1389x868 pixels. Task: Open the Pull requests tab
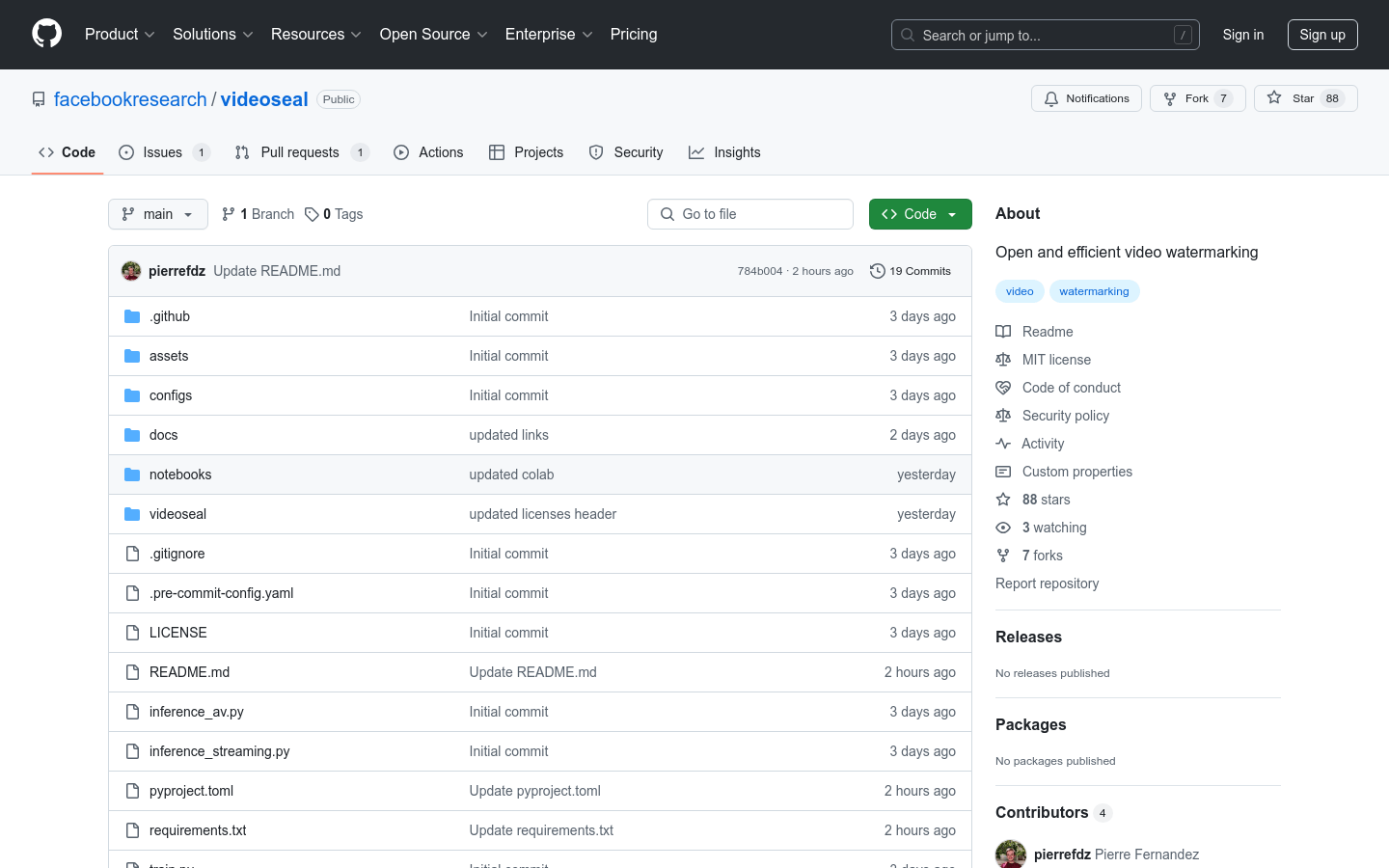coord(302,152)
